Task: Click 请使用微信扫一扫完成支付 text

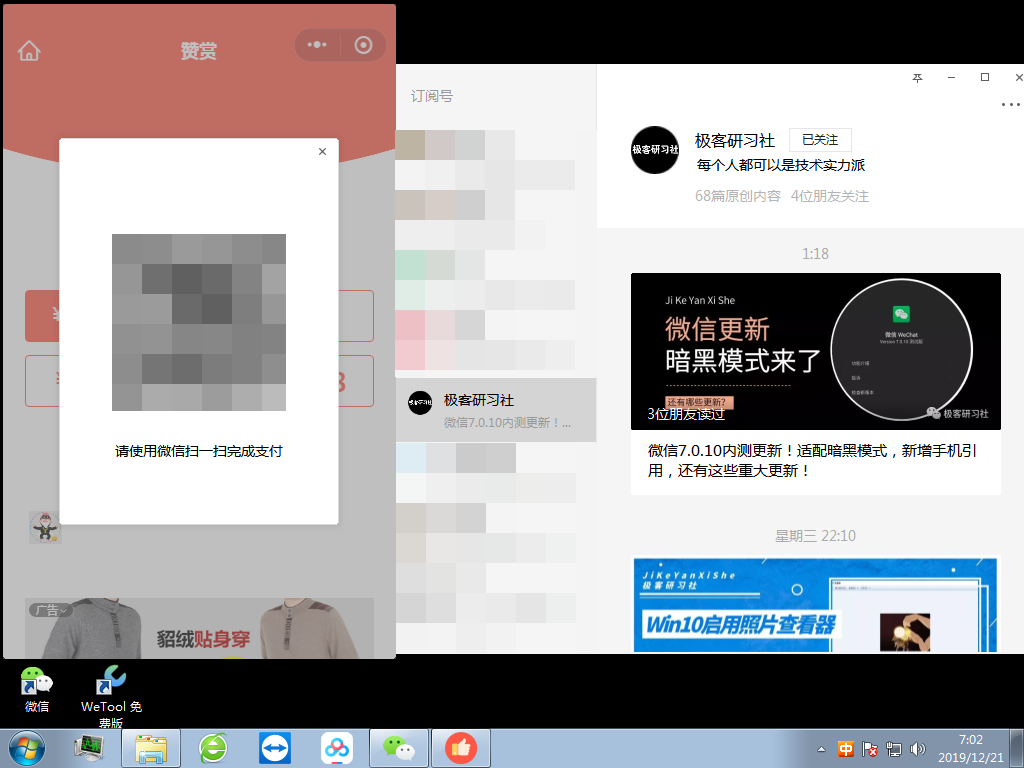Action: pyautogui.click(x=199, y=451)
